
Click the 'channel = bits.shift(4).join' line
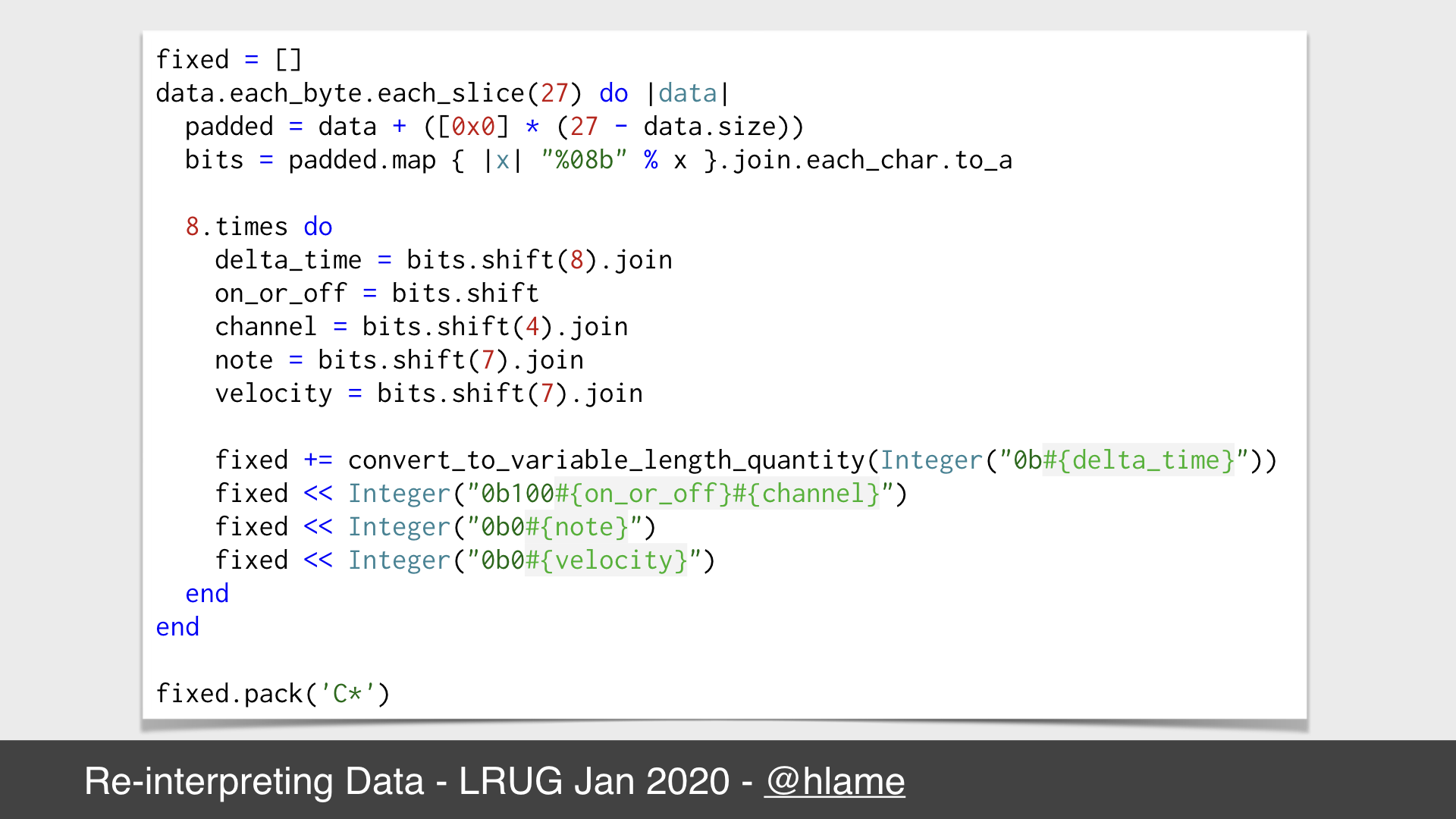click(422, 327)
